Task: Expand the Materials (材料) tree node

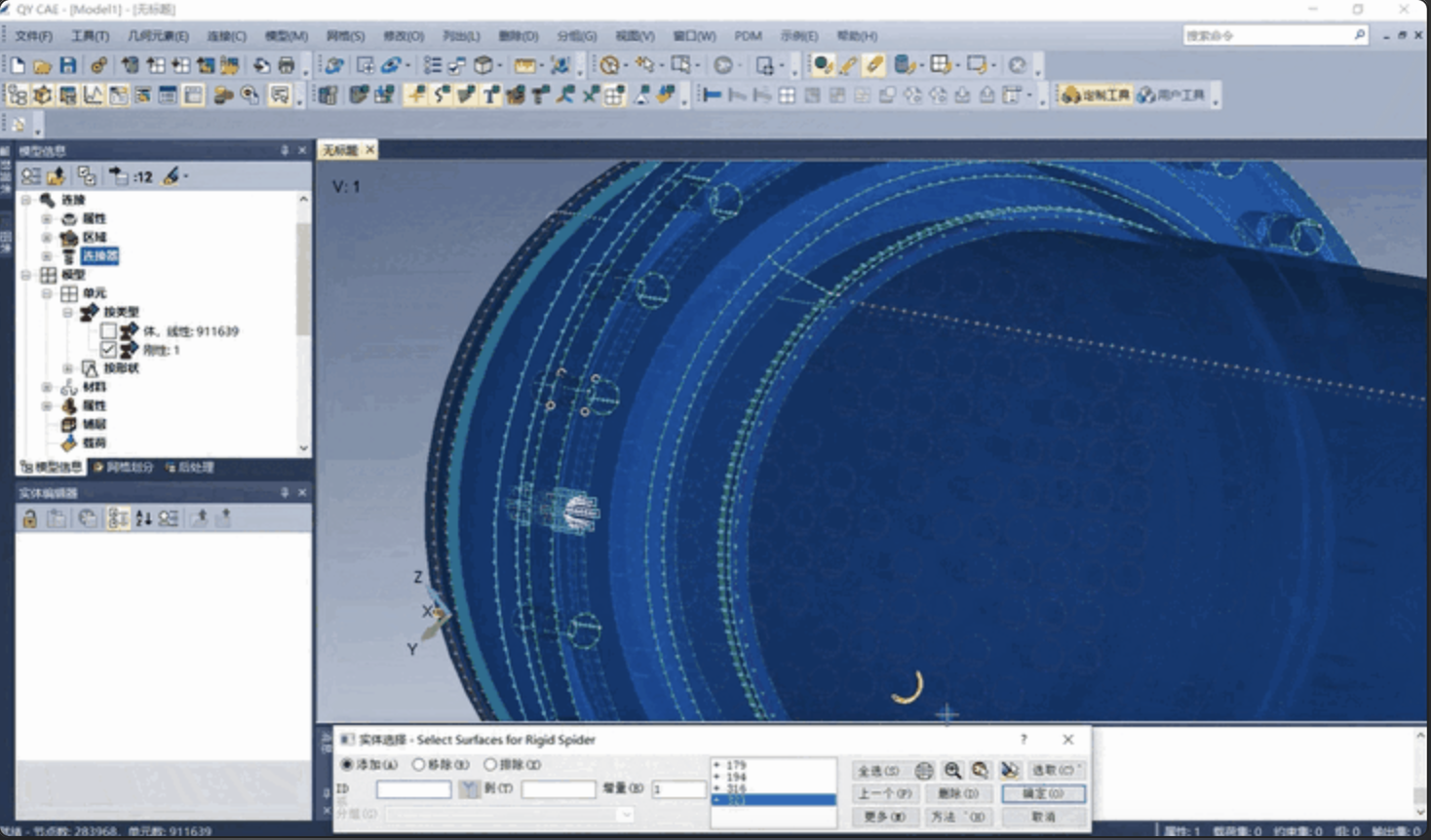Action: (47, 387)
